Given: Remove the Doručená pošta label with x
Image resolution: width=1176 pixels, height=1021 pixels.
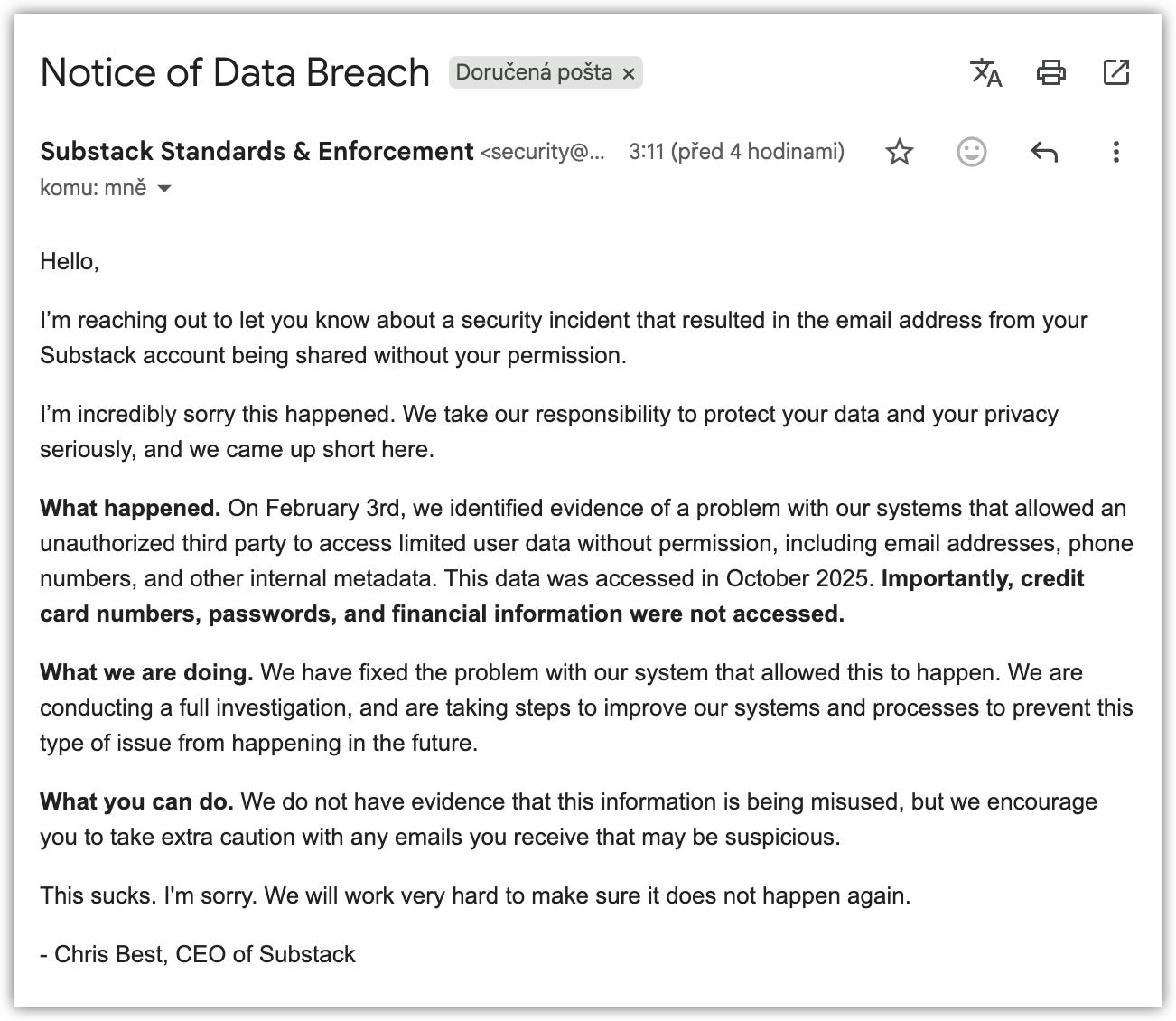Looking at the screenshot, I should coord(629,73).
